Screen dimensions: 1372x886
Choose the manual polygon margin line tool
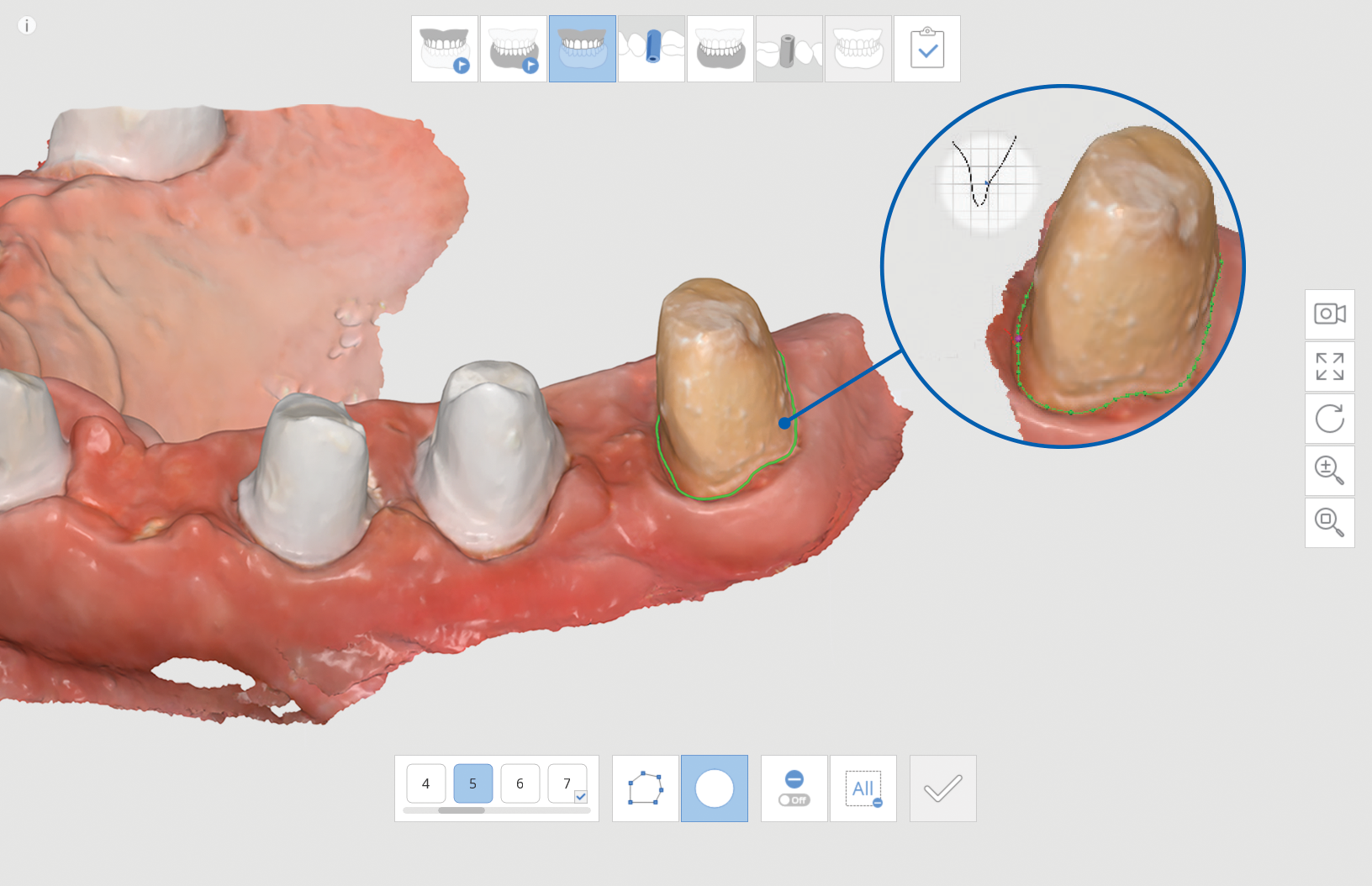(645, 788)
